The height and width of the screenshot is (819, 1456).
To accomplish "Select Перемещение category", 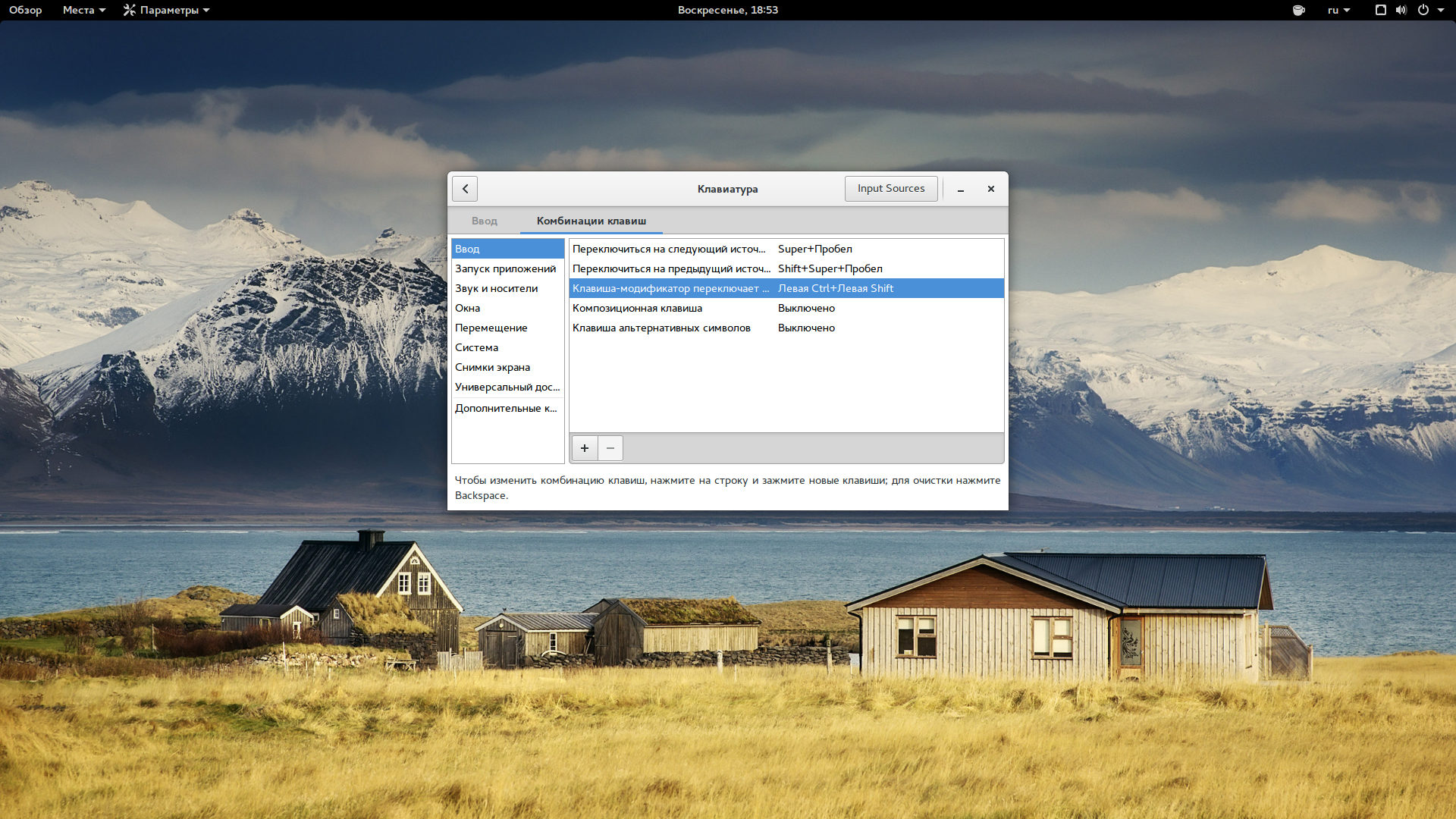I will click(508, 328).
